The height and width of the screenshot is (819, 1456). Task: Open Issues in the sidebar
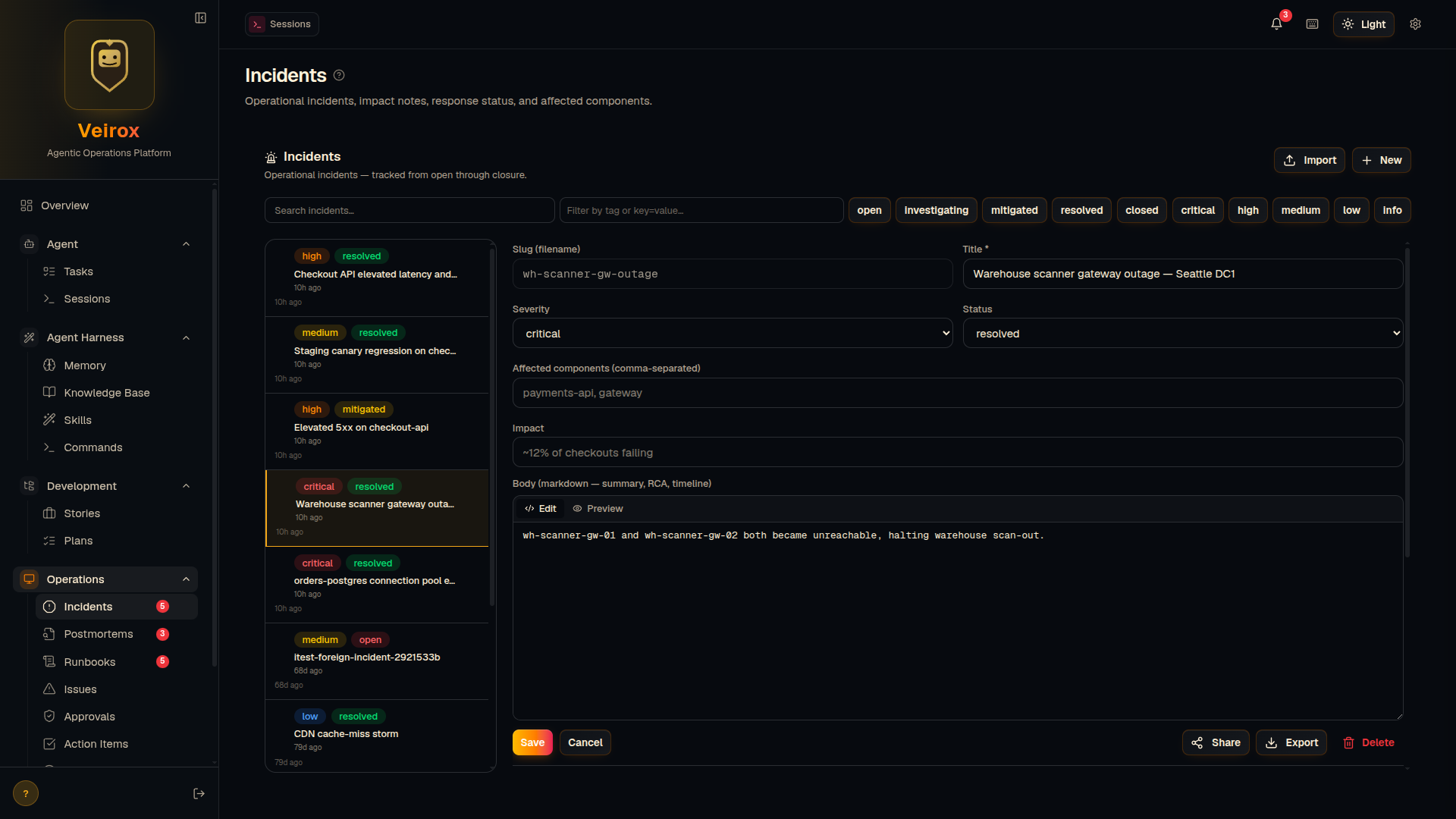pos(116,689)
